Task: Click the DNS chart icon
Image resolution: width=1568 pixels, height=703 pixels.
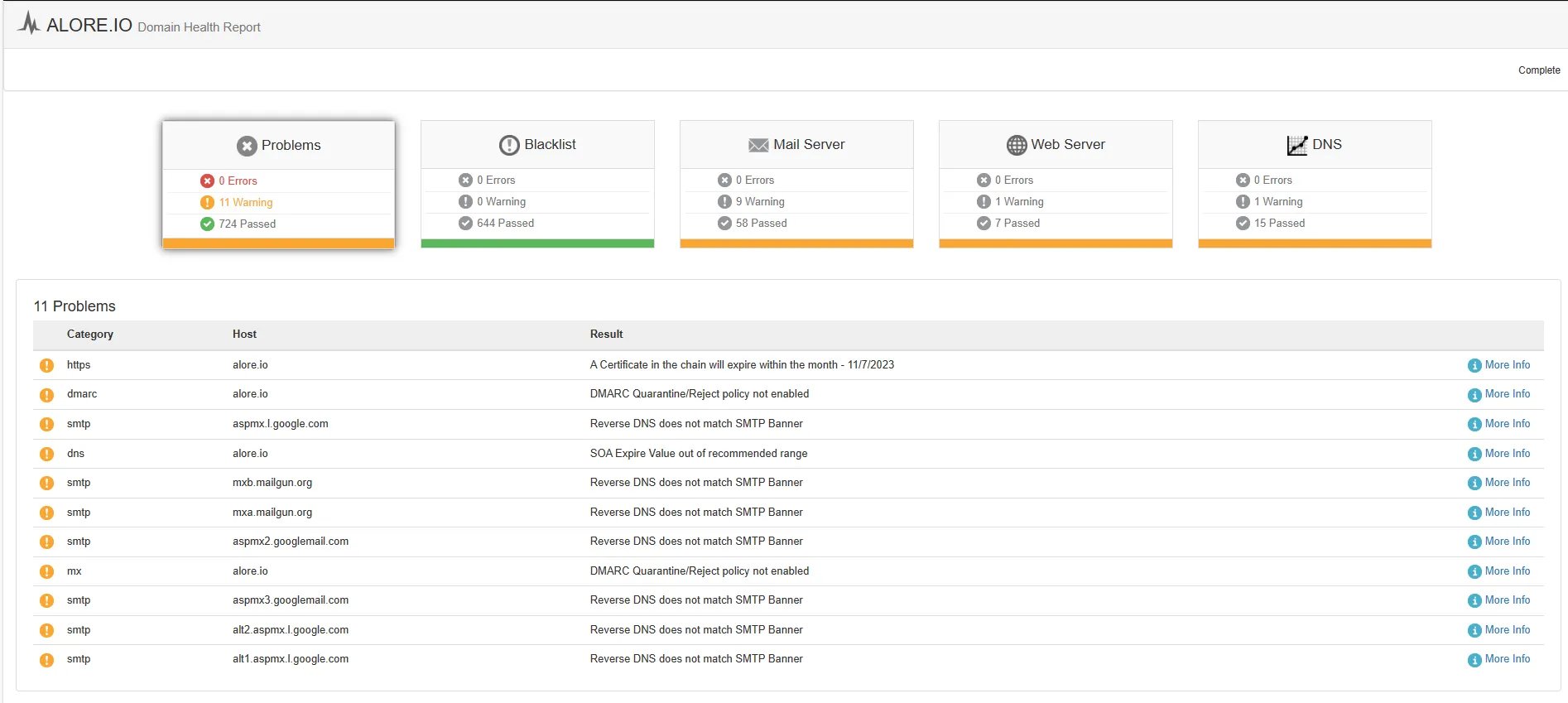Action: [x=1297, y=145]
